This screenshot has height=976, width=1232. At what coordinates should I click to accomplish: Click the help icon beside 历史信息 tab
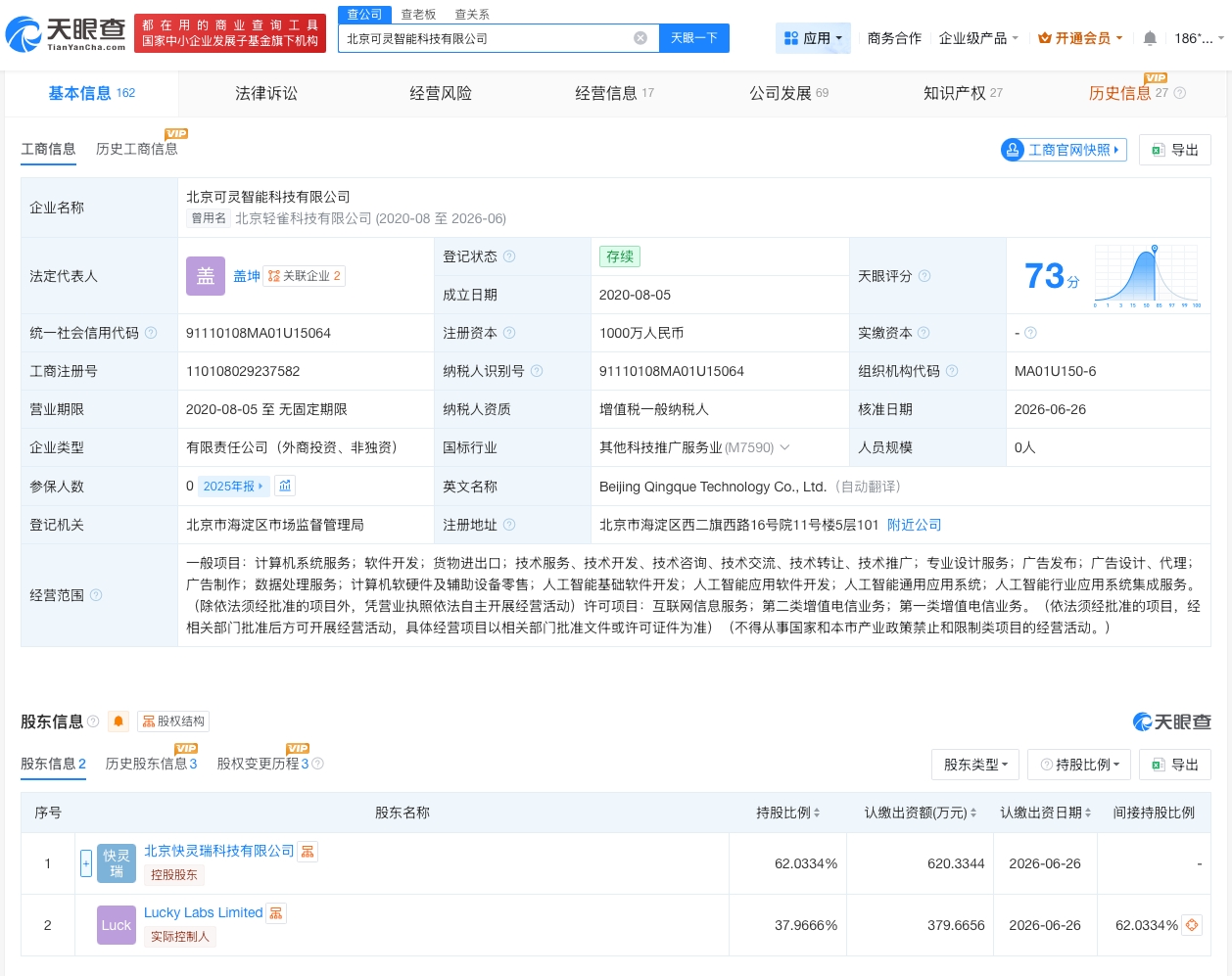(x=1179, y=93)
